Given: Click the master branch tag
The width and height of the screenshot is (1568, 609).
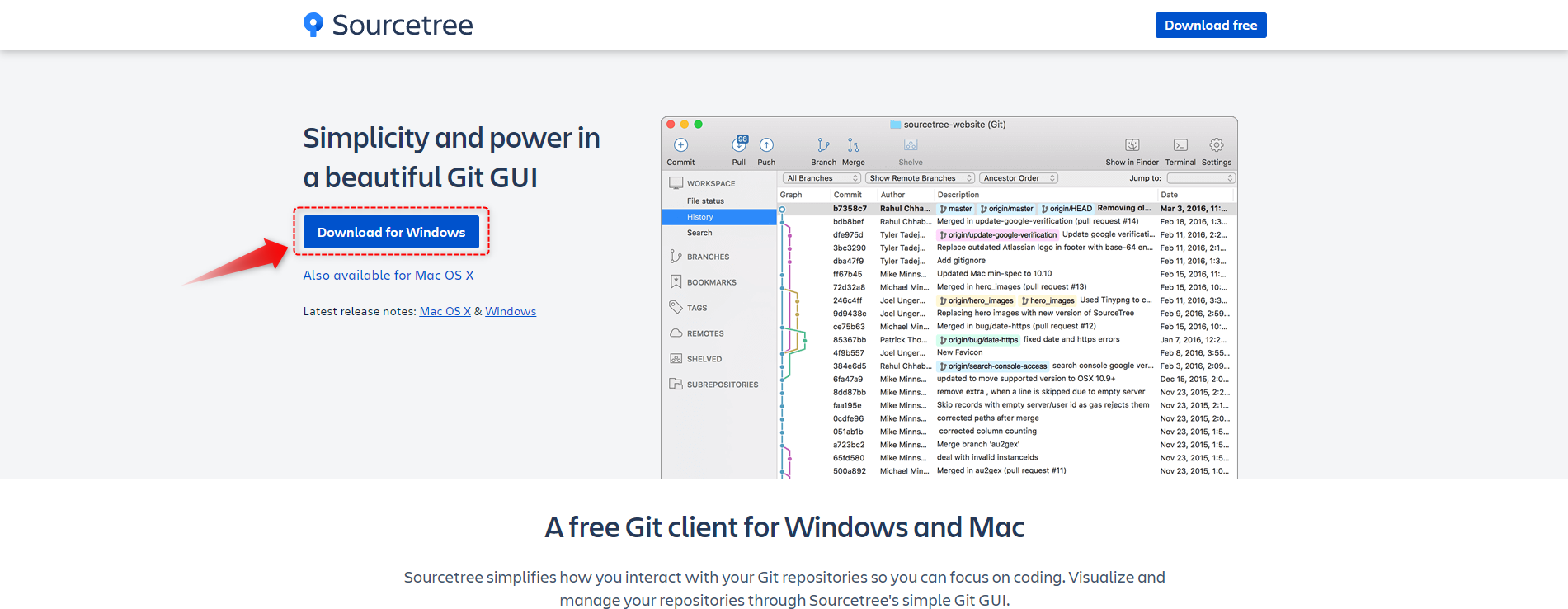Looking at the screenshot, I should [x=956, y=209].
